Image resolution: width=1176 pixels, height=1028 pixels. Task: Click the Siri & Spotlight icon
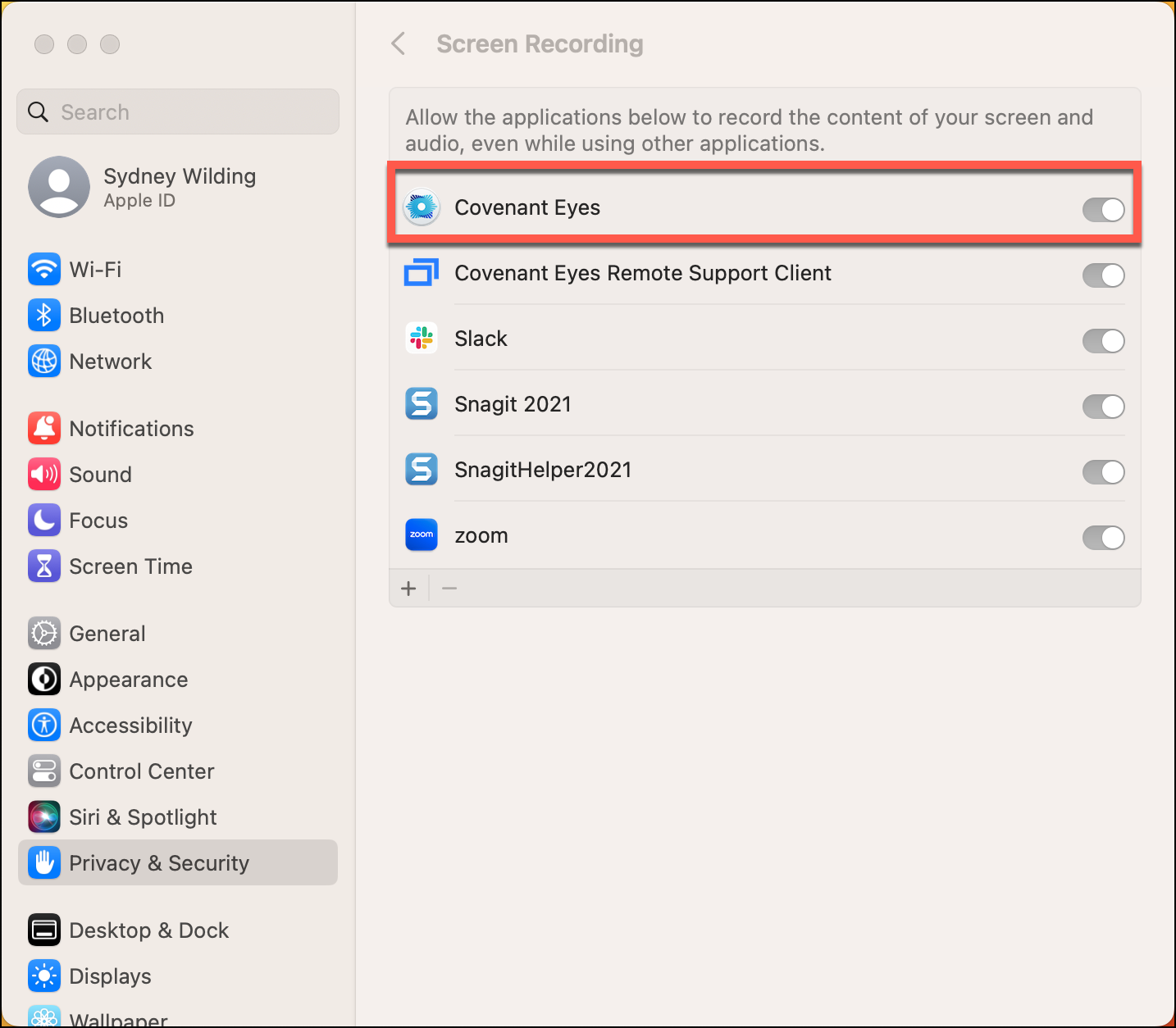(44, 816)
